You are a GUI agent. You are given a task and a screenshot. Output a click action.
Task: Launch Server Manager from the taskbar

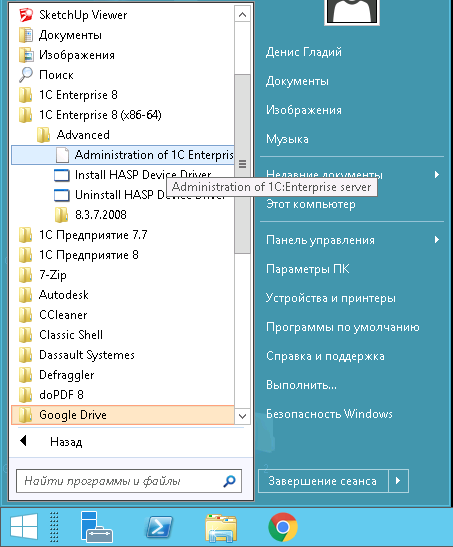tap(96, 527)
